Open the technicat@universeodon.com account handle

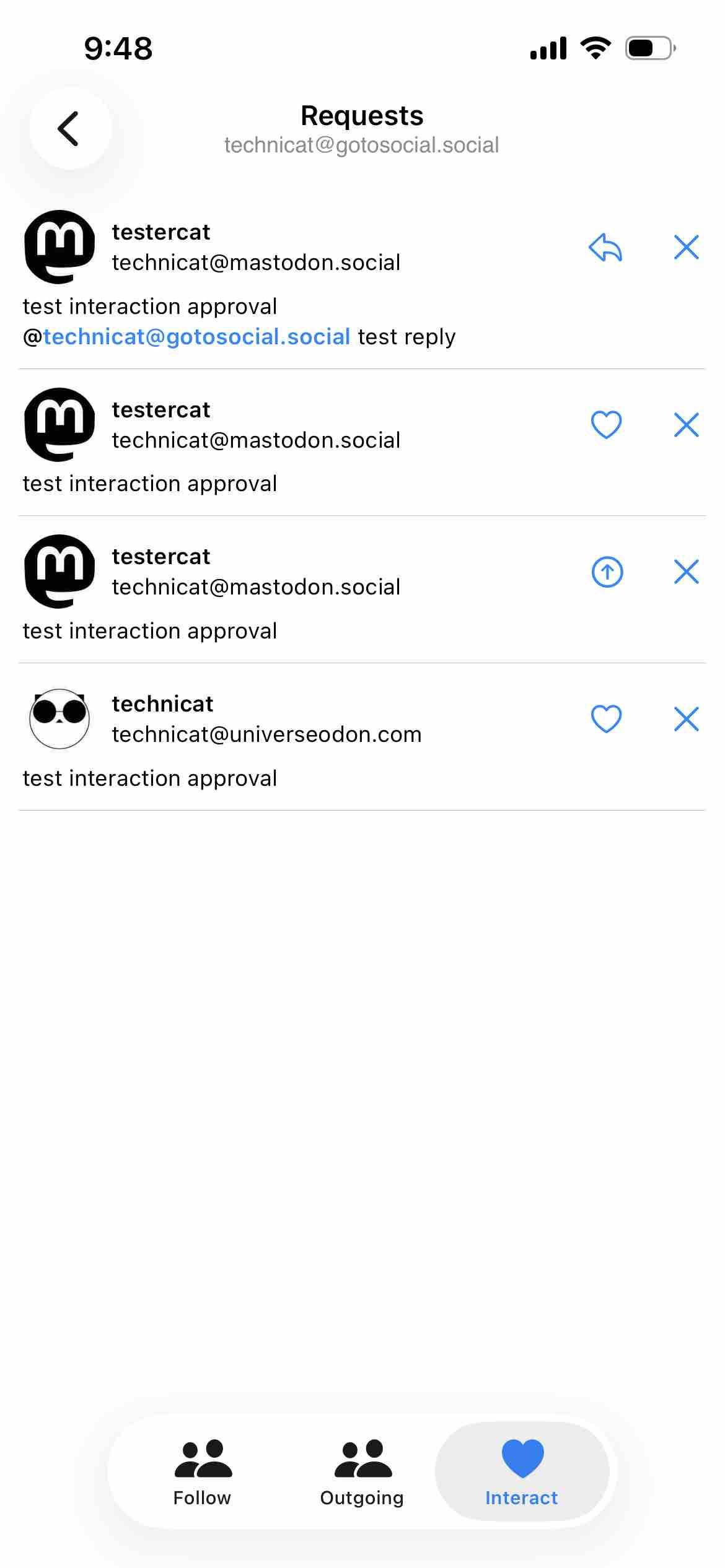[266, 734]
